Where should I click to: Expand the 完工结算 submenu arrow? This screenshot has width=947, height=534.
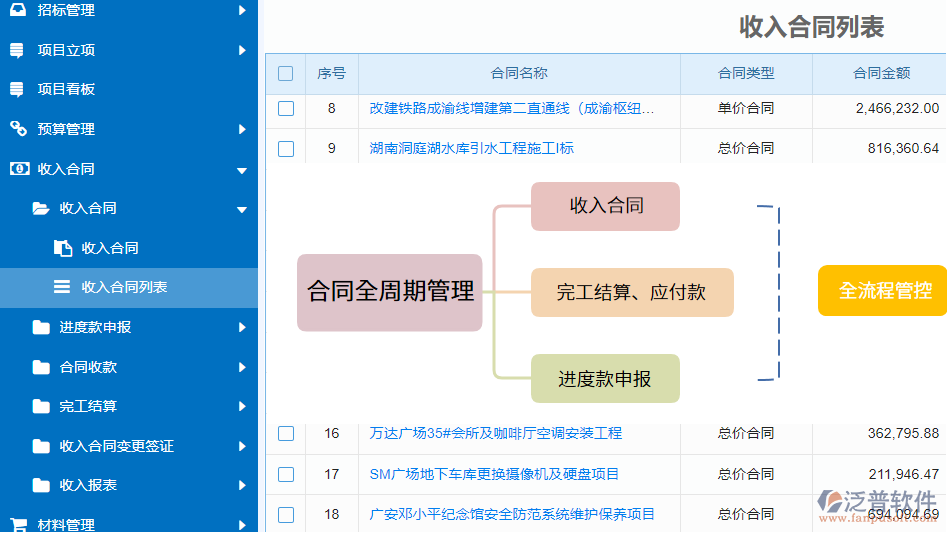[x=242, y=406]
